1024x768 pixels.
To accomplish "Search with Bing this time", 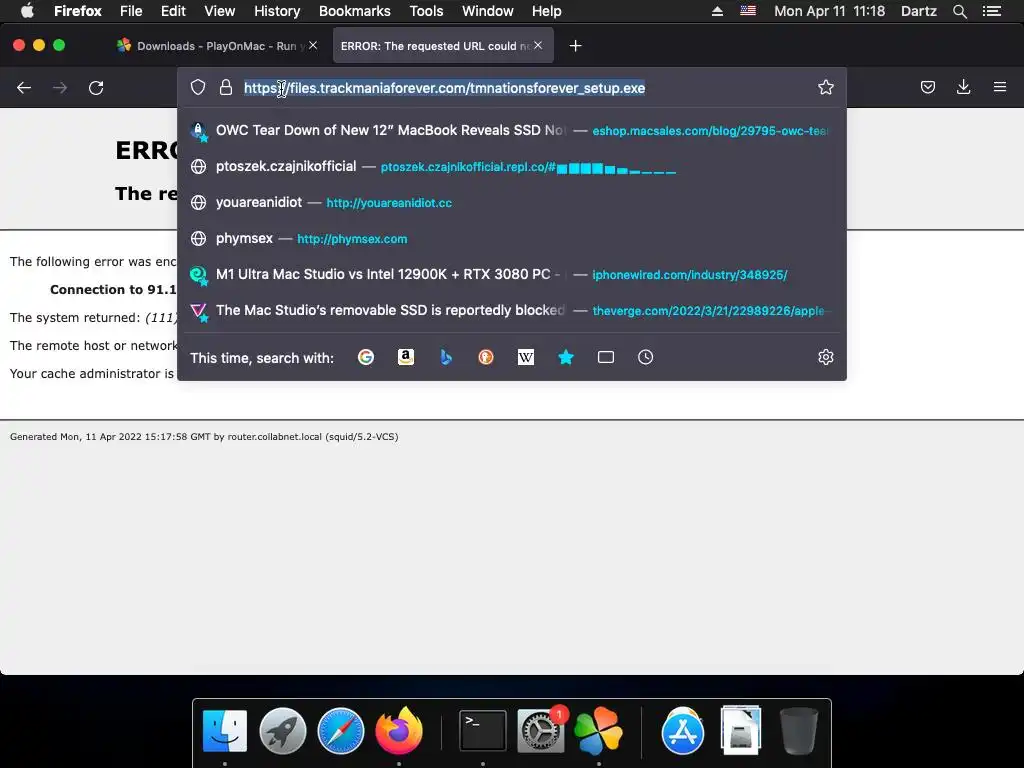I will coord(446,357).
